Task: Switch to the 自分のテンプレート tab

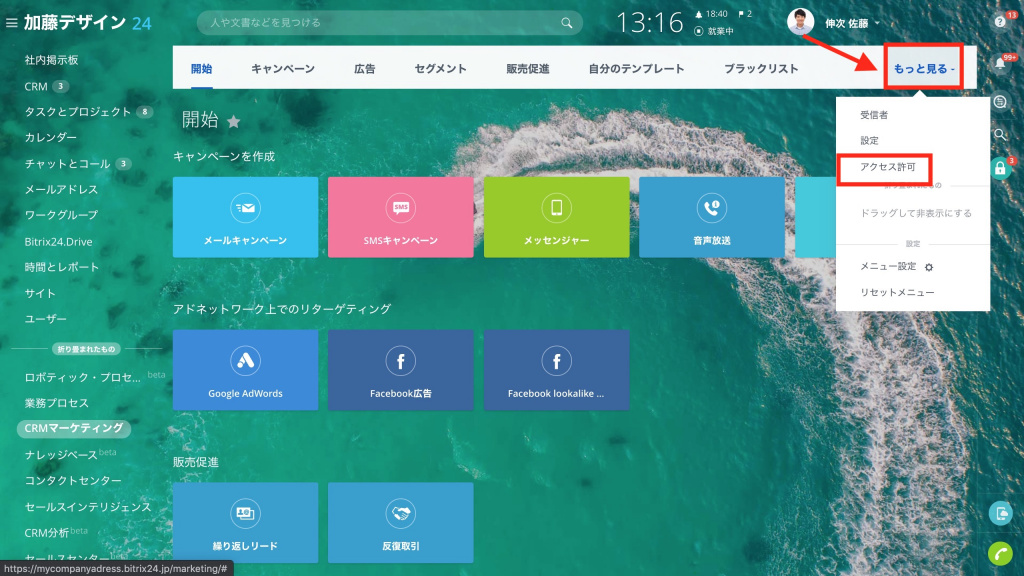Action: point(636,69)
